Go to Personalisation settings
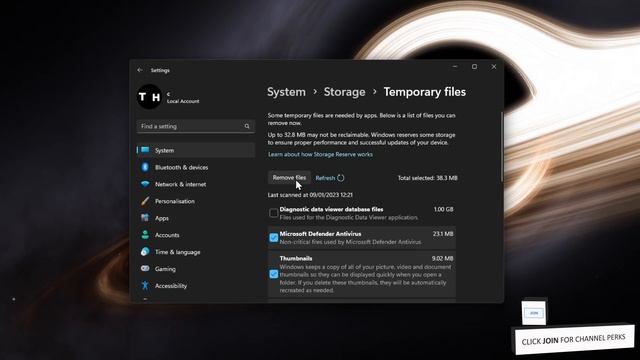Viewport: 640px width, 360px height. (196, 201)
